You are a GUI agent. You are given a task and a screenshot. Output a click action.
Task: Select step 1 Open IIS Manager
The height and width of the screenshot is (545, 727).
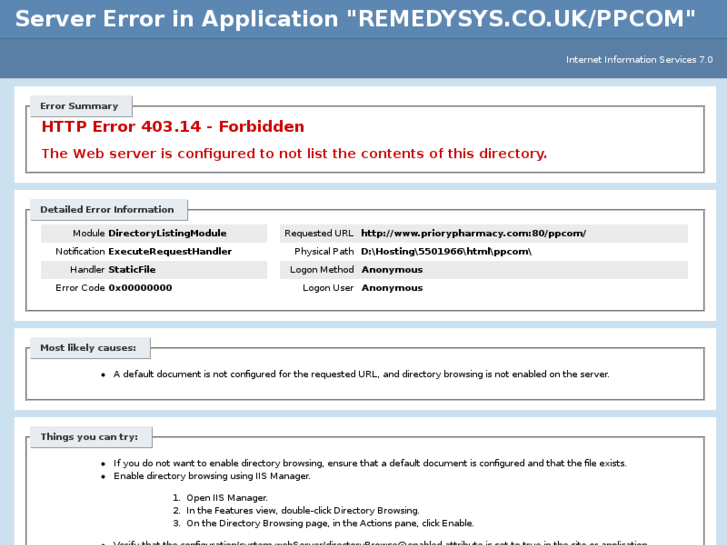pyautogui.click(x=227, y=498)
